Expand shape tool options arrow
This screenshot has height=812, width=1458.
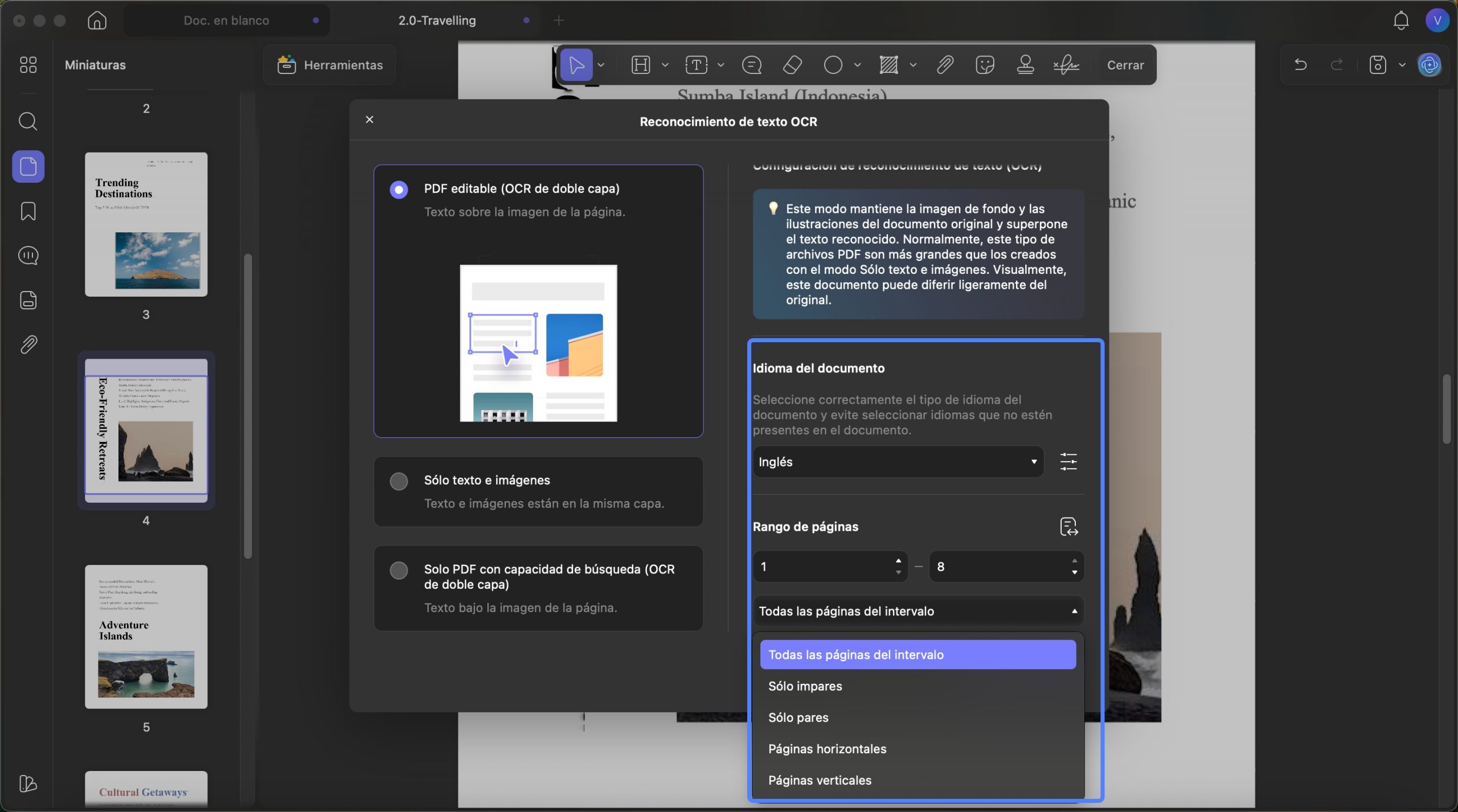(x=857, y=65)
